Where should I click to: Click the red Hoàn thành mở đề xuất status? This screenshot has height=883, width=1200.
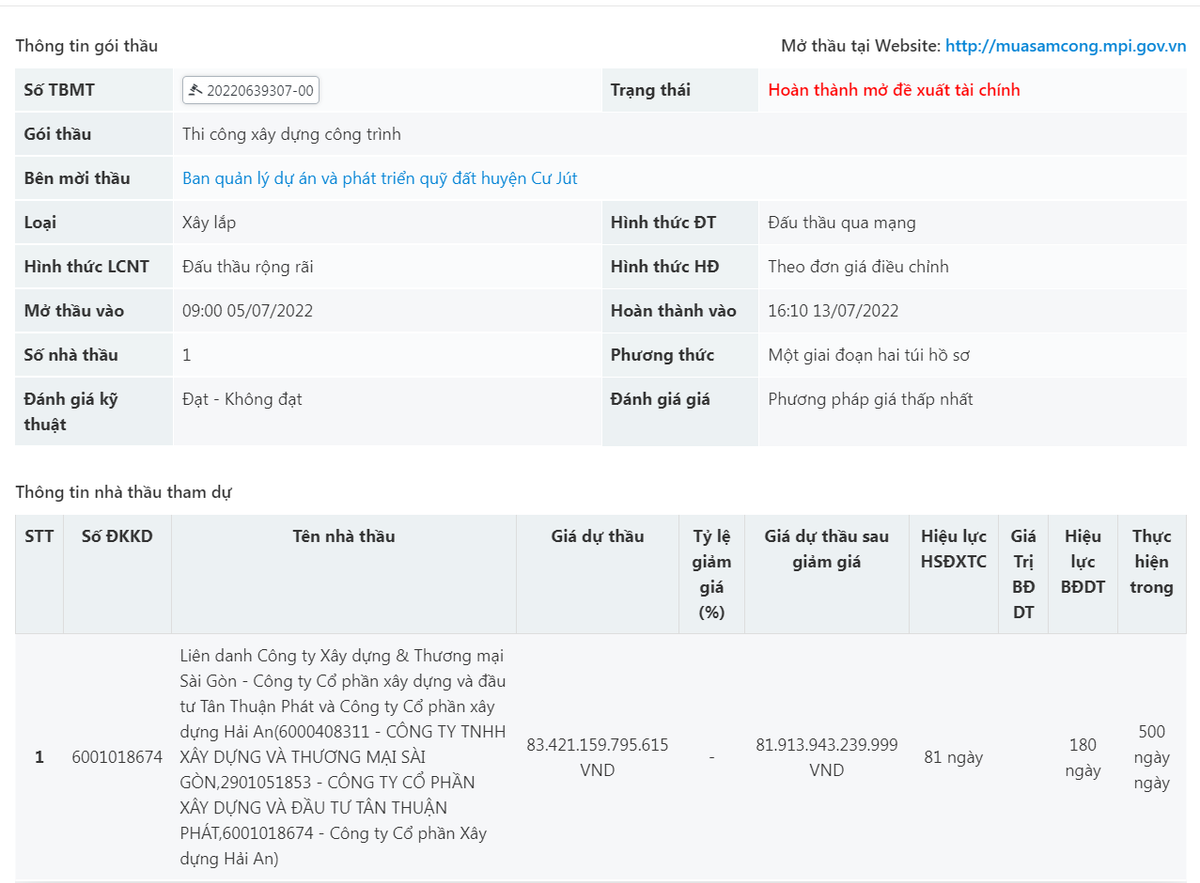[894, 90]
